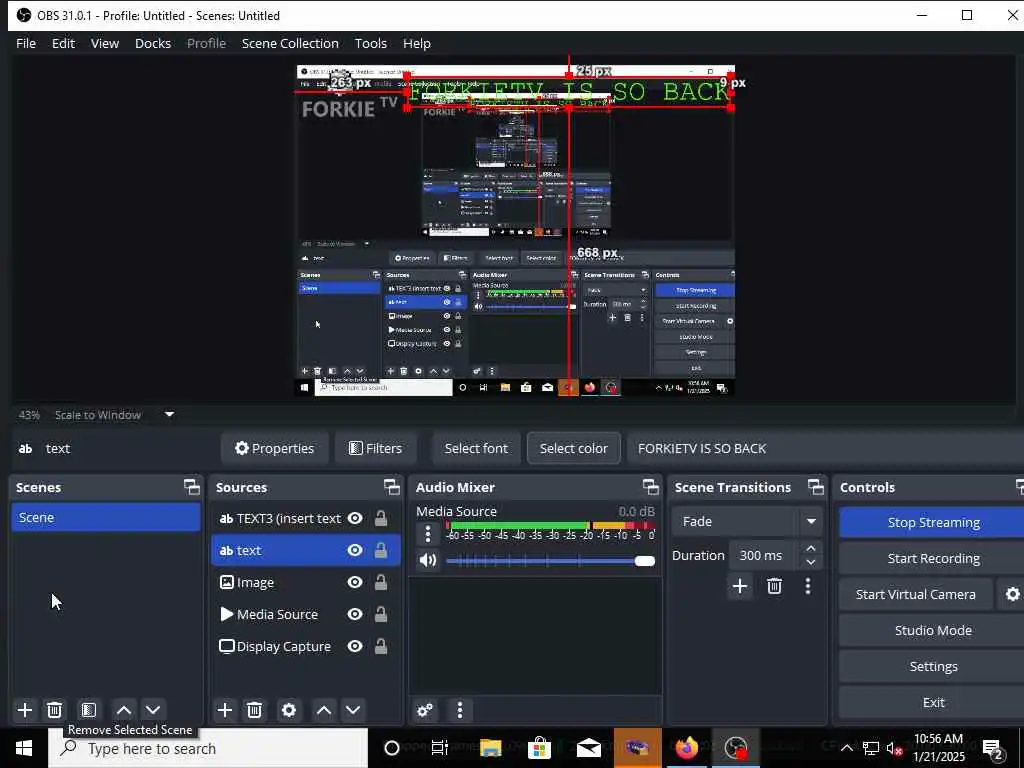Open advanced audio properties gears icon
Image resolution: width=1024 pixels, height=768 pixels.
tap(424, 710)
